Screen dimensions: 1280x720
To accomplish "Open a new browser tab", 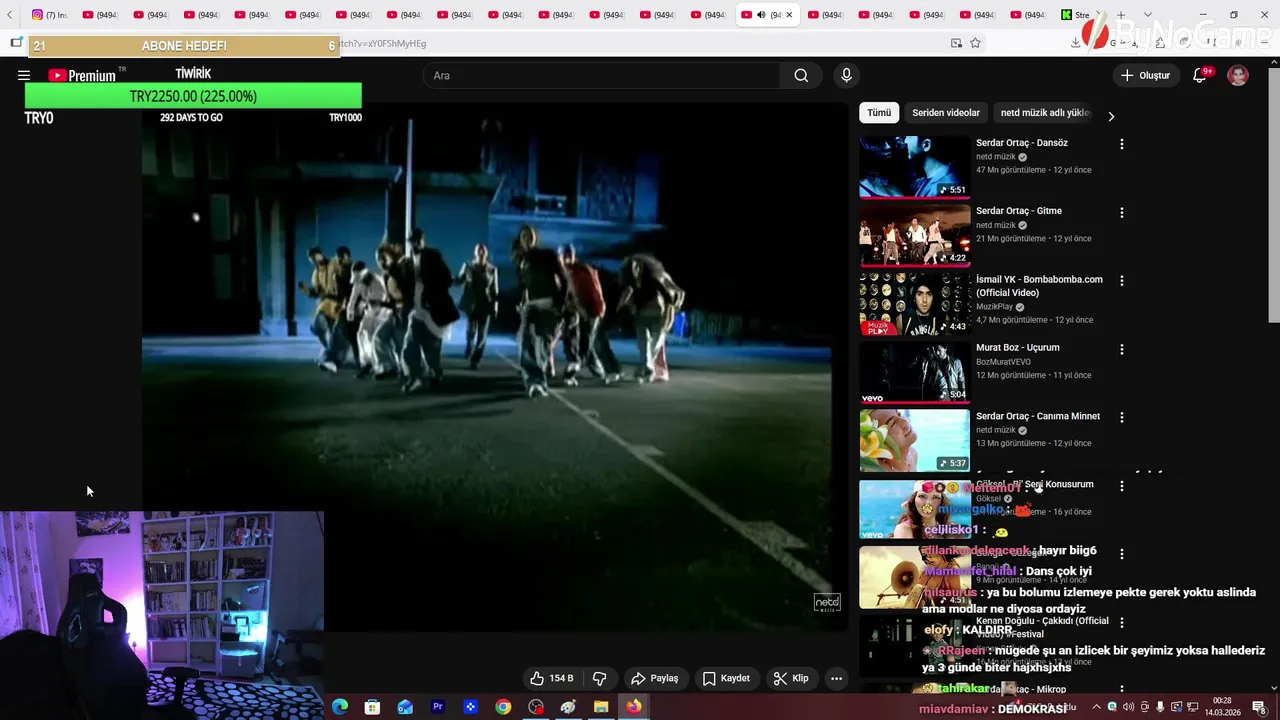I will [x=1121, y=15].
